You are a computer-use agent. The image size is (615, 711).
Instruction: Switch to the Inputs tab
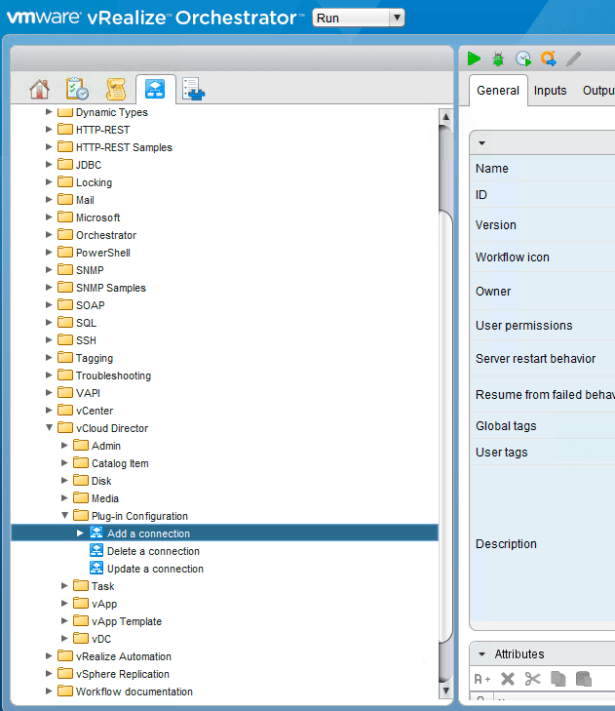point(550,91)
